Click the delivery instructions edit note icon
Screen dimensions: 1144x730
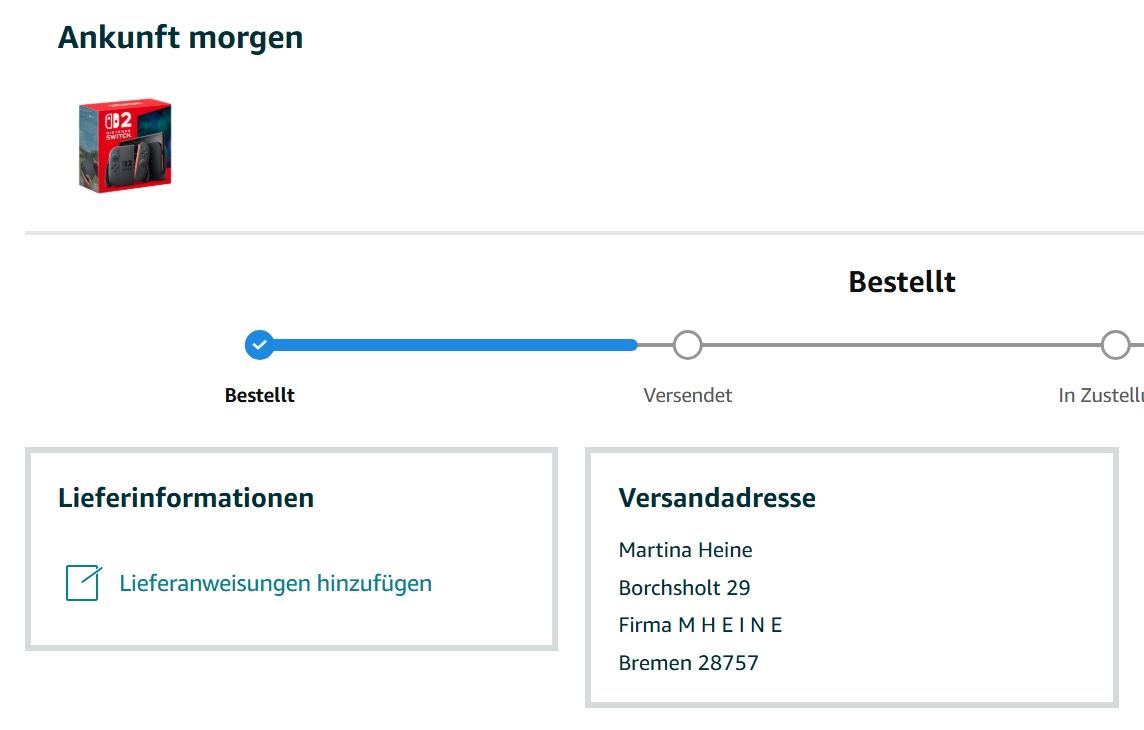(83, 583)
